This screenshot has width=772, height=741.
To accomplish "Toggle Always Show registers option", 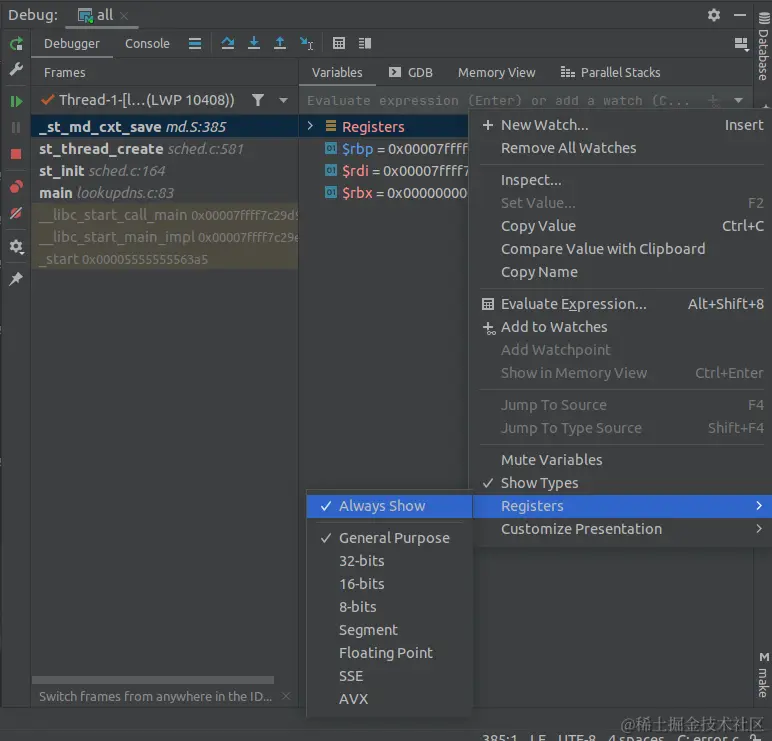I will (x=389, y=506).
